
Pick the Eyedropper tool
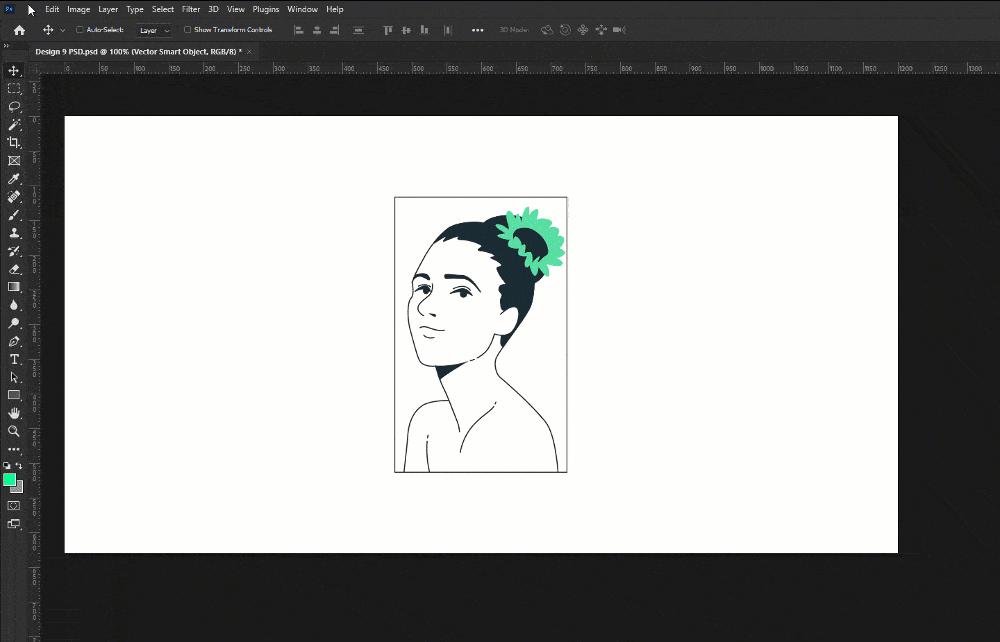pyautogui.click(x=14, y=179)
